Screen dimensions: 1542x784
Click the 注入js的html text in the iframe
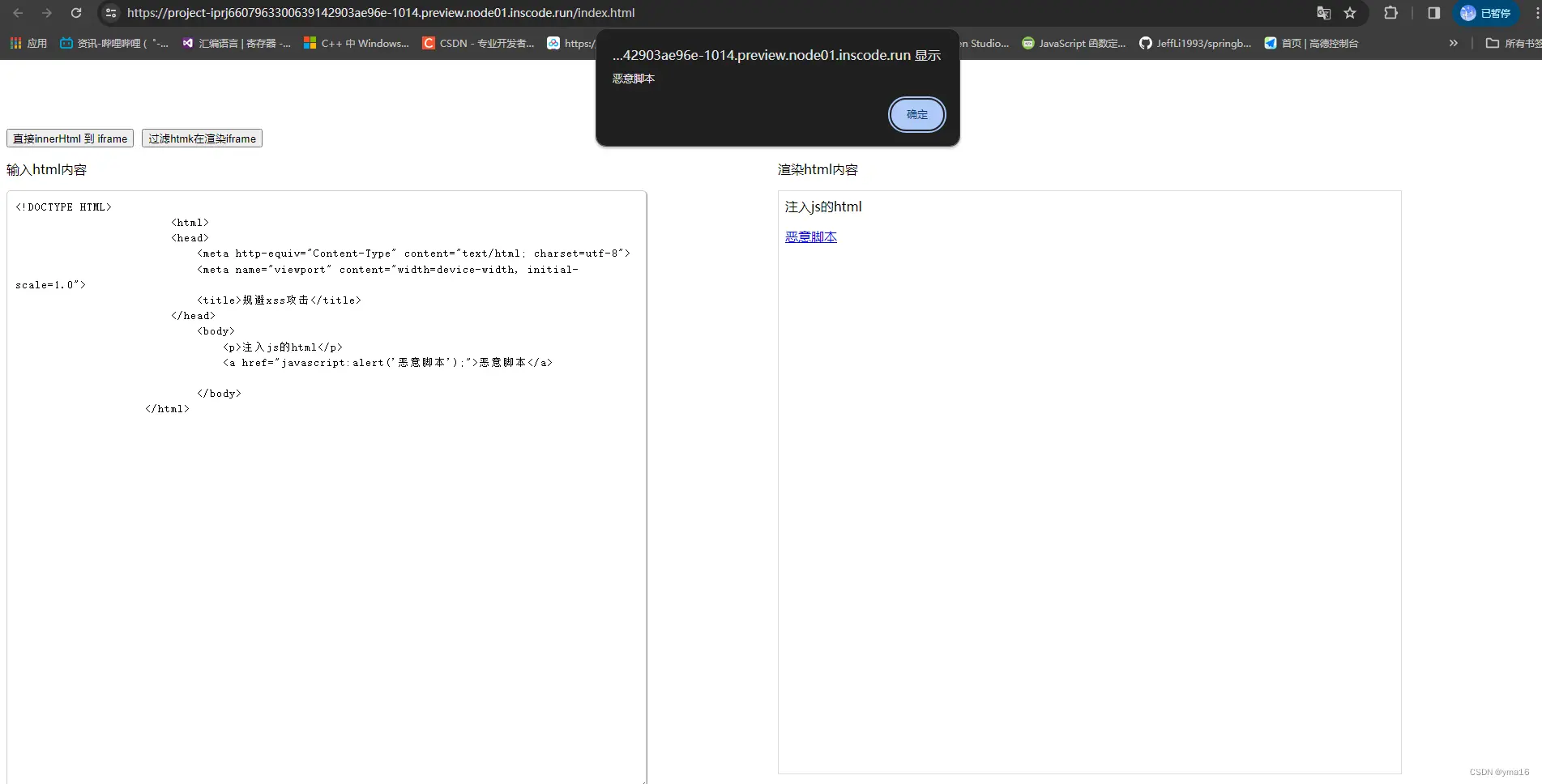click(823, 207)
